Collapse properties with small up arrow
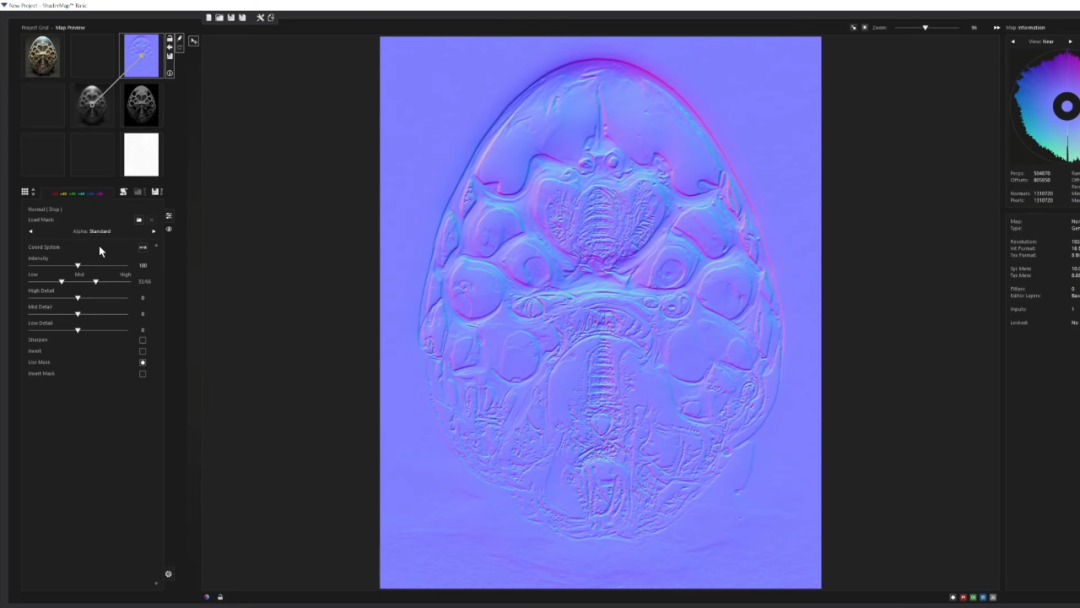1080x608 pixels. coord(156,246)
